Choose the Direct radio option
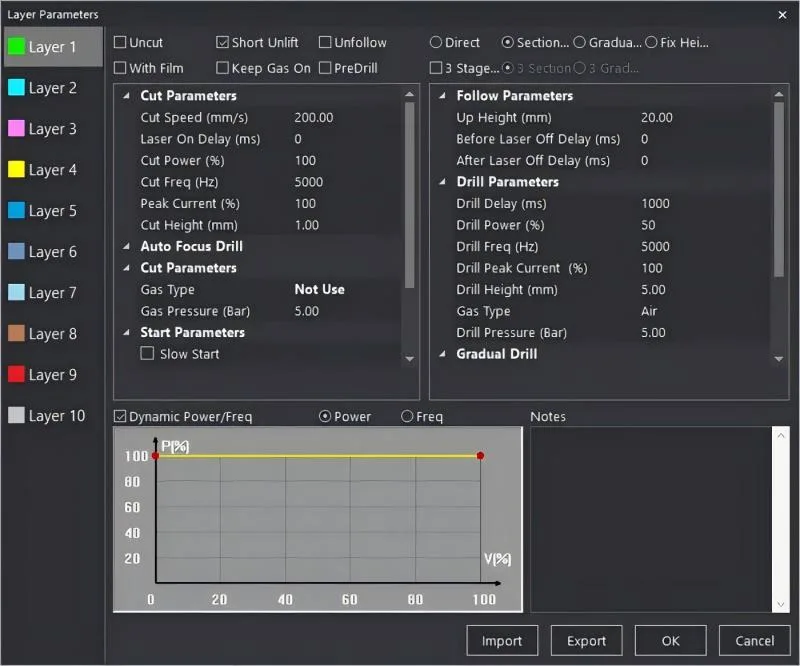Screen dimensions: 800x666 436,42
